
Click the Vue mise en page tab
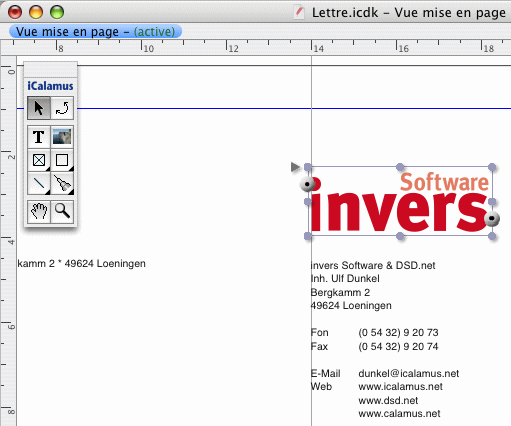[95, 32]
